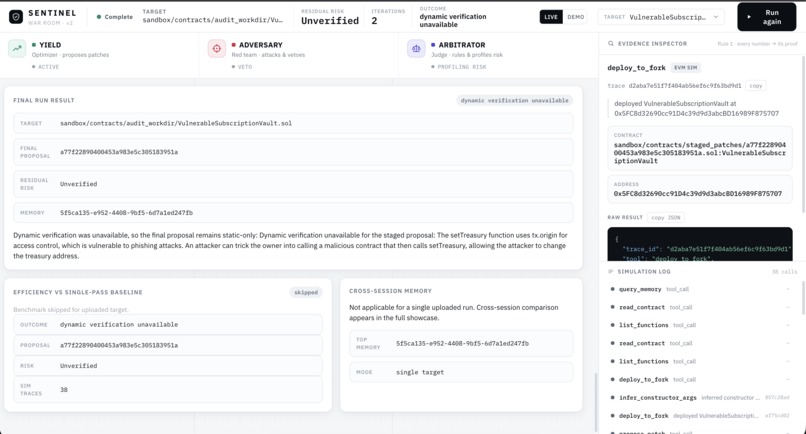The height and width of the screenshot is (434, 806).
Task: Click the 'dynamic verification unavailable' badge in Final Run Result
Action: [x=515, y=100]
